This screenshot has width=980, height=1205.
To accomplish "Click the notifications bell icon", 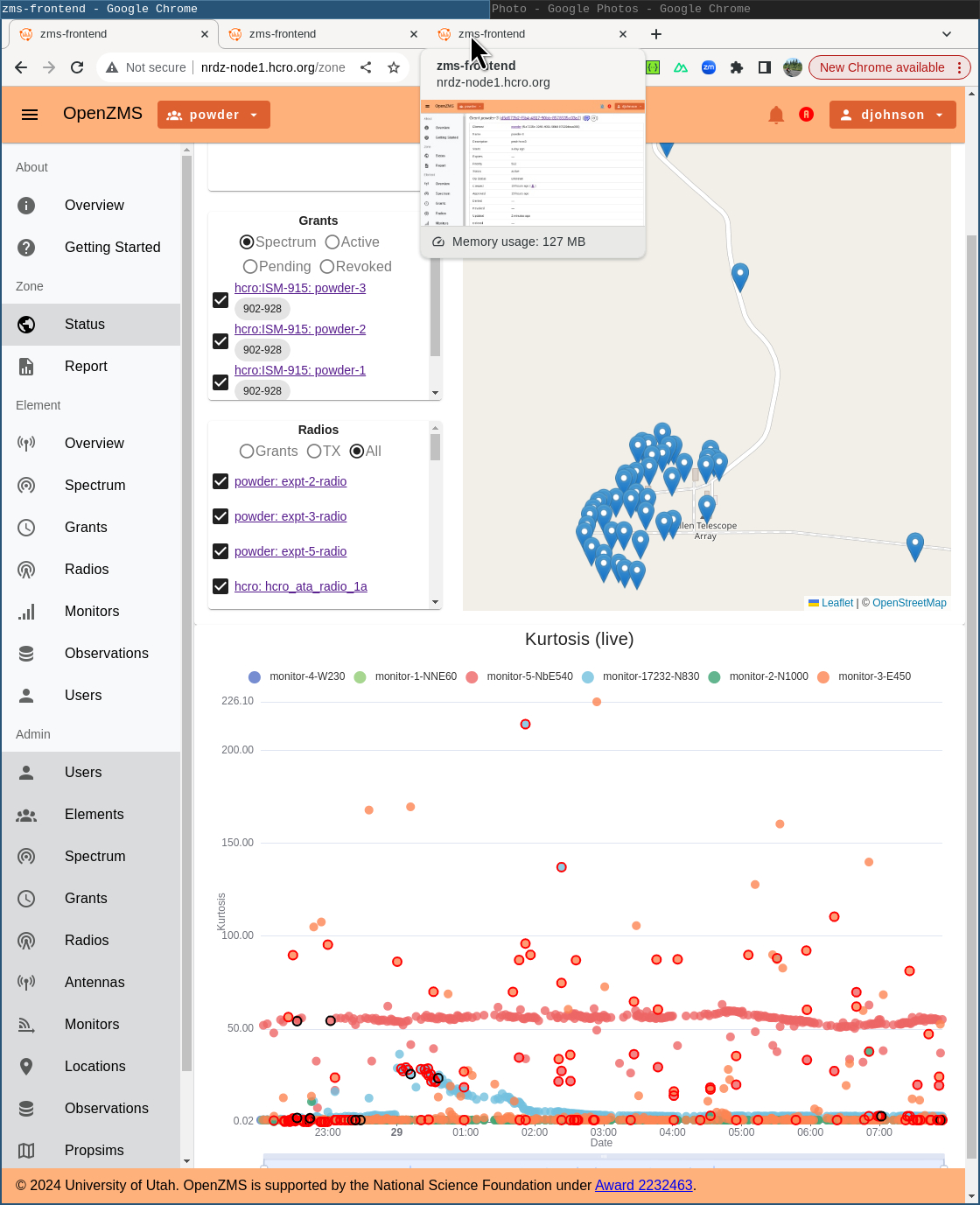I will click(776, 115).
